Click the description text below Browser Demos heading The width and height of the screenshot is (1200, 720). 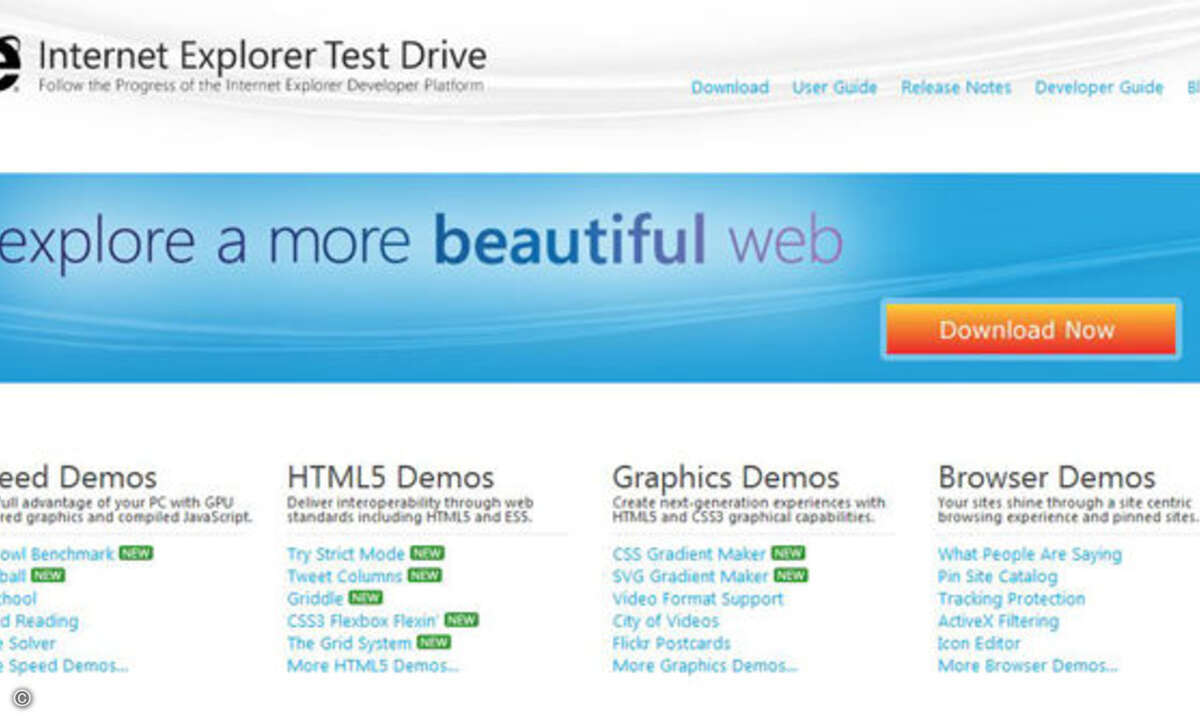(1068, 510)
